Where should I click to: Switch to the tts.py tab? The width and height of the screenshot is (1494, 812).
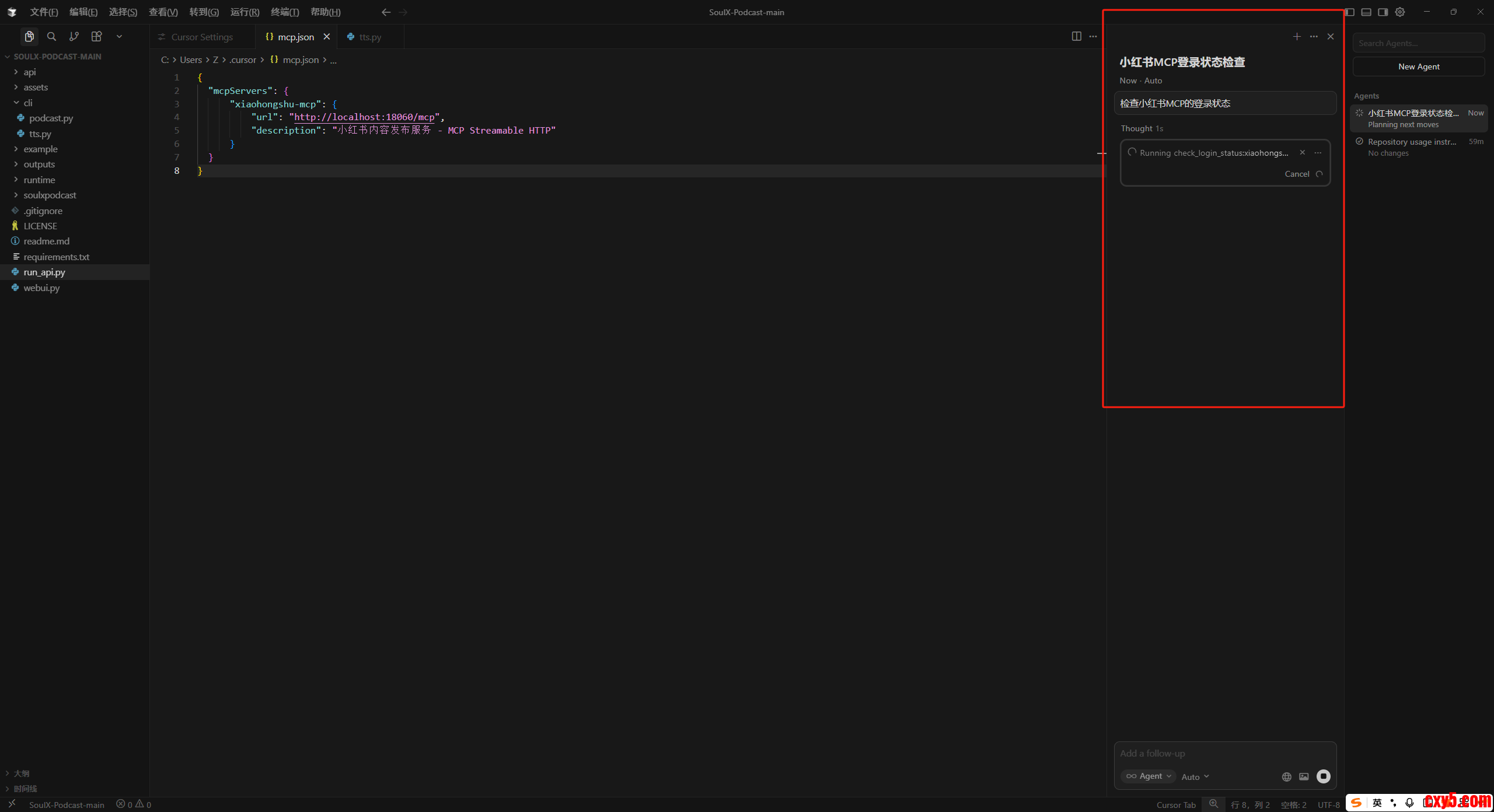369,37
